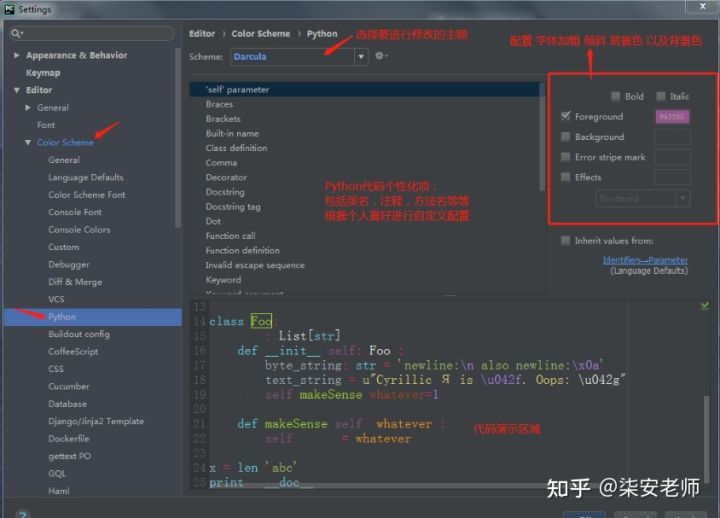
Task: Click the Background color swatch box
Action: point(672,137)
